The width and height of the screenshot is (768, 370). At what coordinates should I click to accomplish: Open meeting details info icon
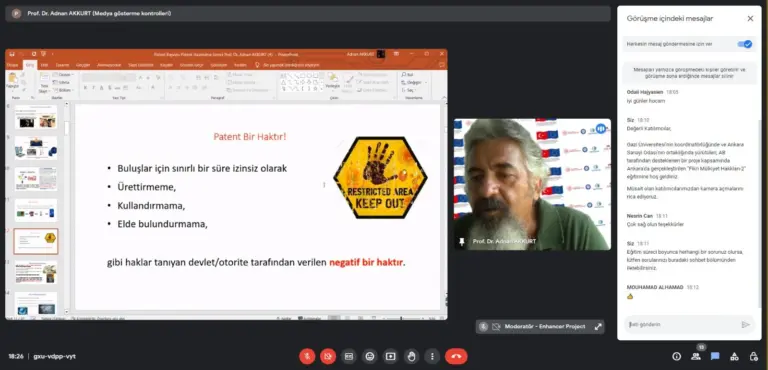pyautogui.click(x=676, y=356)
